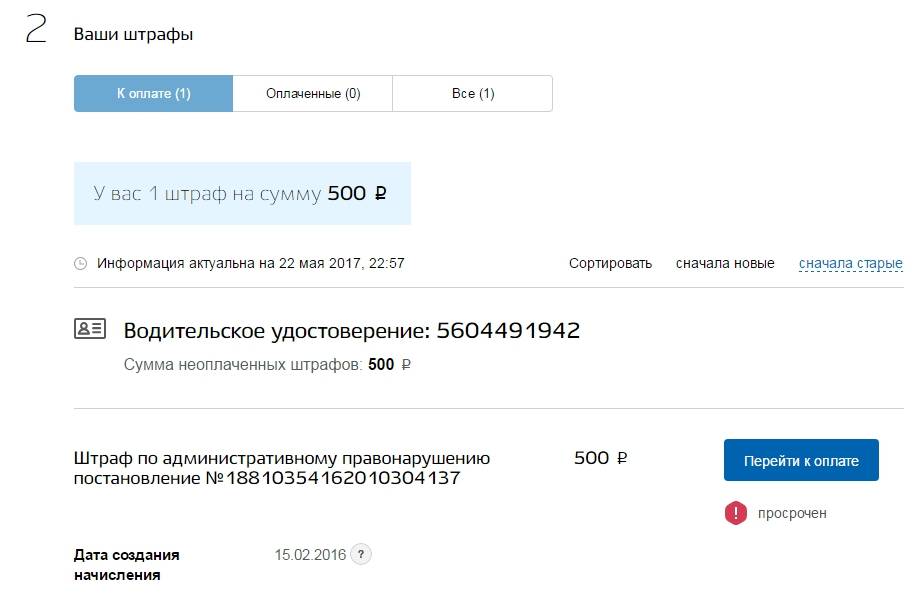The height and width of the screenshot is (608, 914).
Task: Click the просрочен status label
Action: click(792, 513)
